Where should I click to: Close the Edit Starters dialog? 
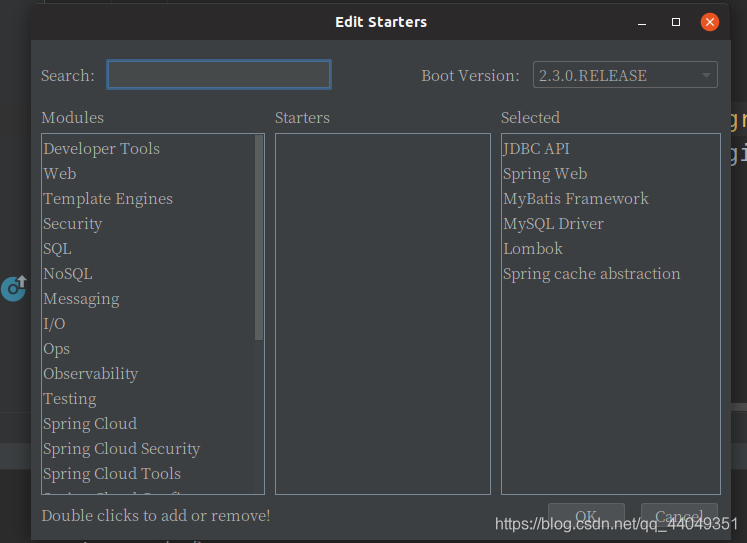click(710, 22)
